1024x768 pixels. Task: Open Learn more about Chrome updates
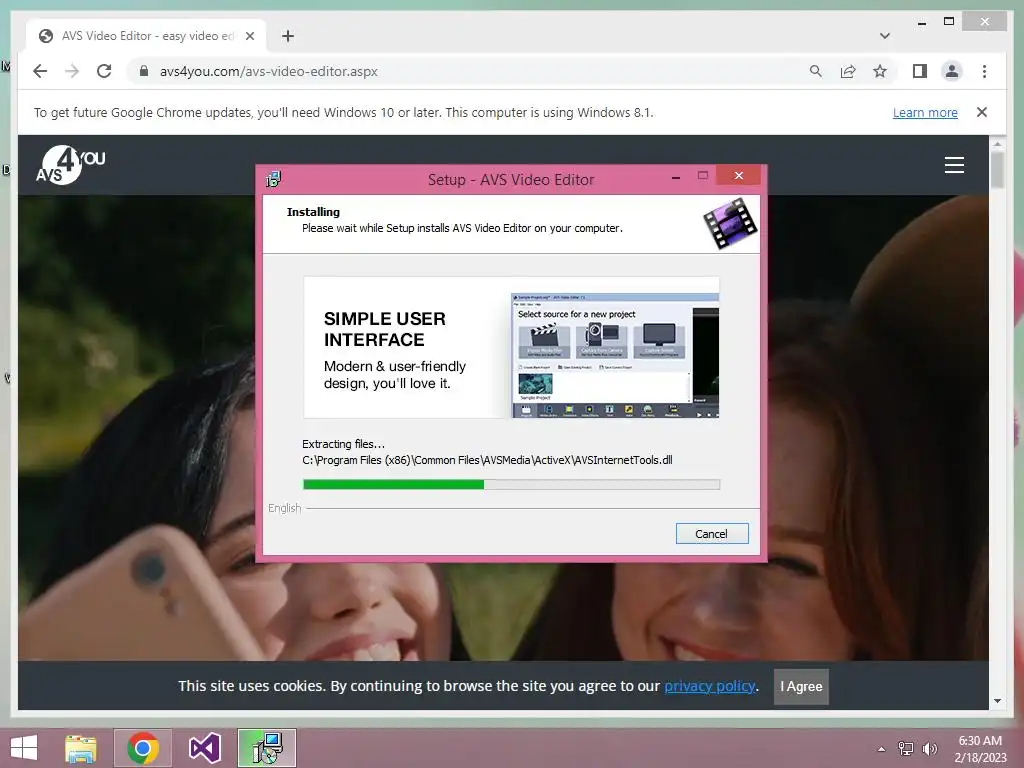coord(925,112)
